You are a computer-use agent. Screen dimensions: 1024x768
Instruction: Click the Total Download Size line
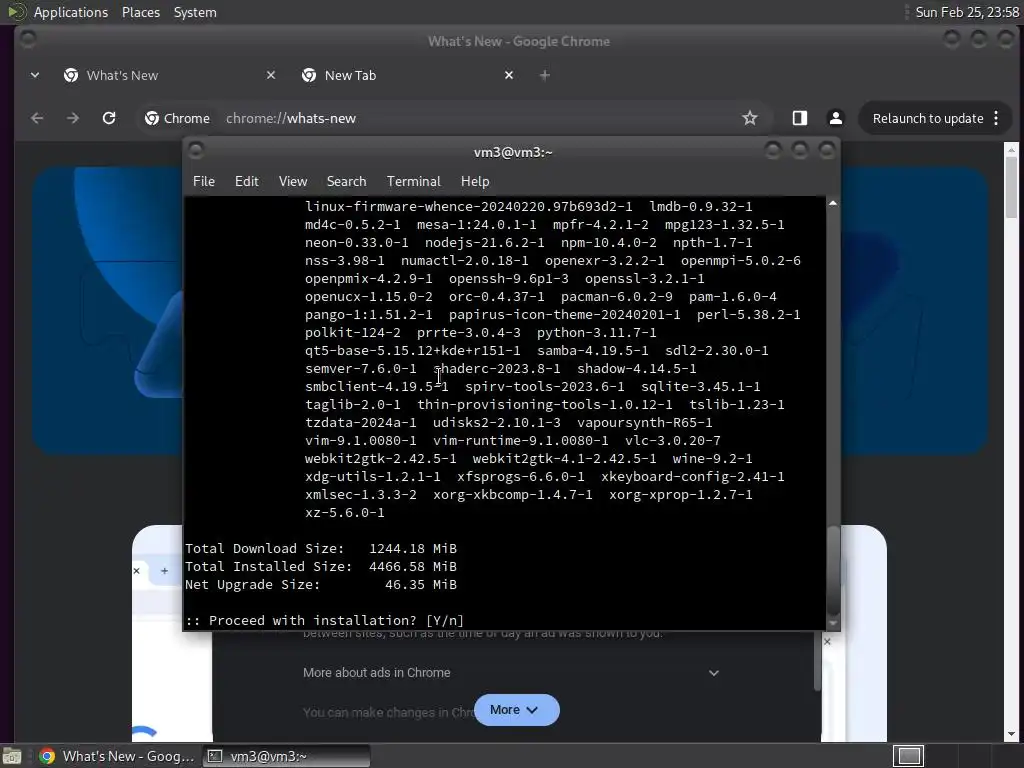(321, 549)
